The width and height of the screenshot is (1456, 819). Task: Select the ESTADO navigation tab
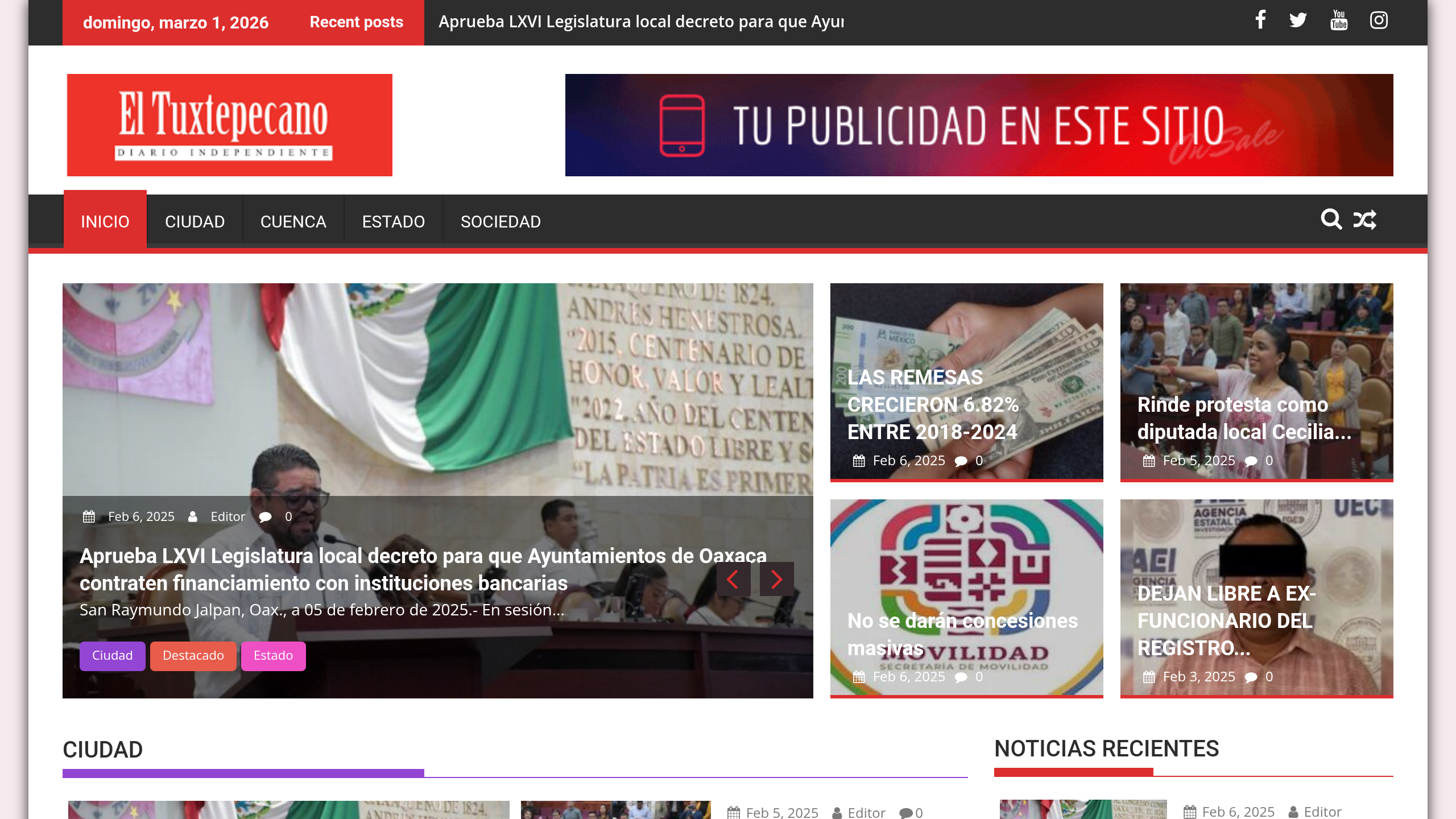pos(392,221)
